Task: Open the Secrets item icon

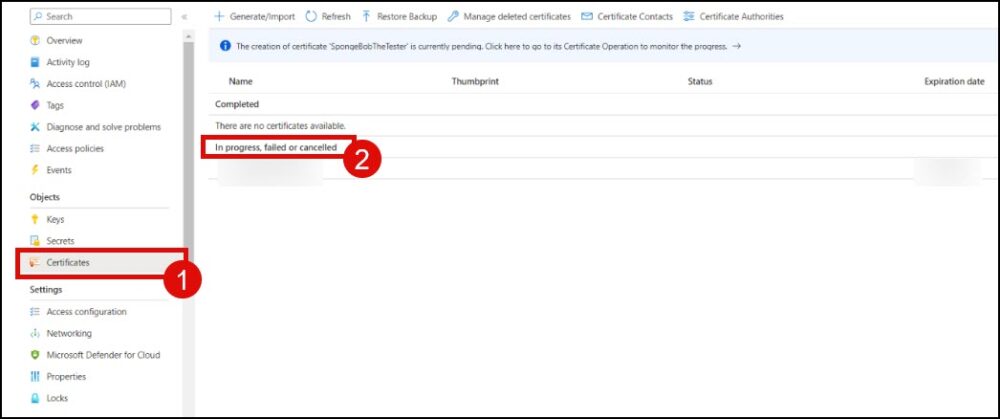Action: point(35,241)
